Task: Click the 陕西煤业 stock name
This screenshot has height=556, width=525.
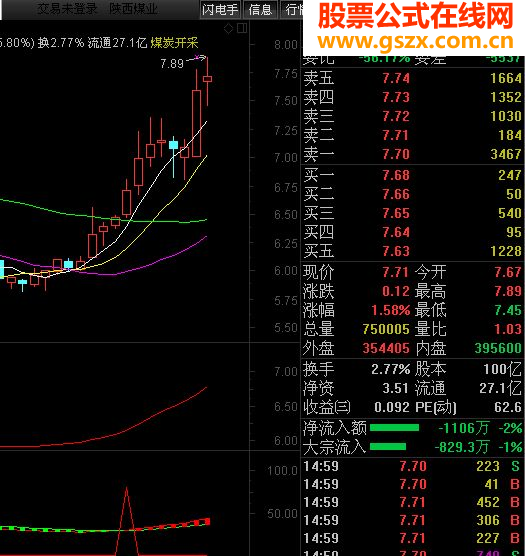Action: point(133,9)
